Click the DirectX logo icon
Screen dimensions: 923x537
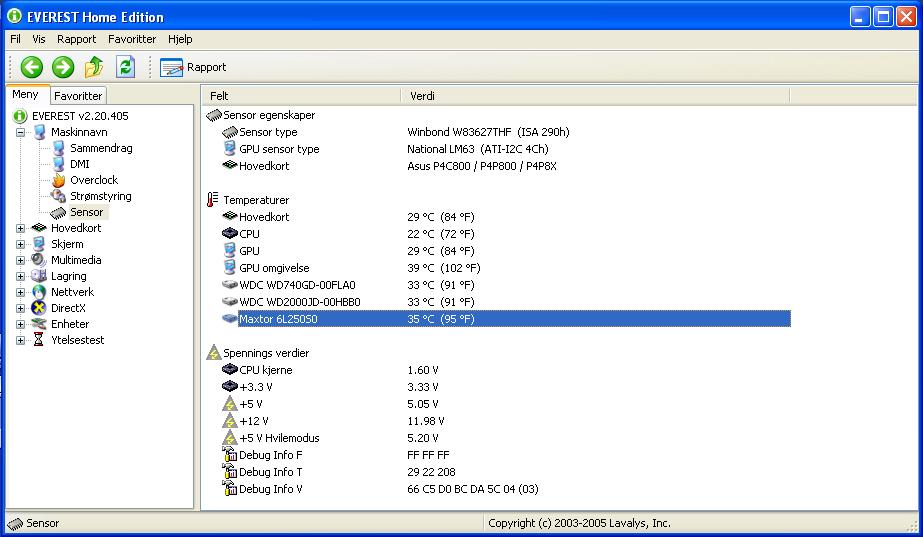click(x=39, y=308)
